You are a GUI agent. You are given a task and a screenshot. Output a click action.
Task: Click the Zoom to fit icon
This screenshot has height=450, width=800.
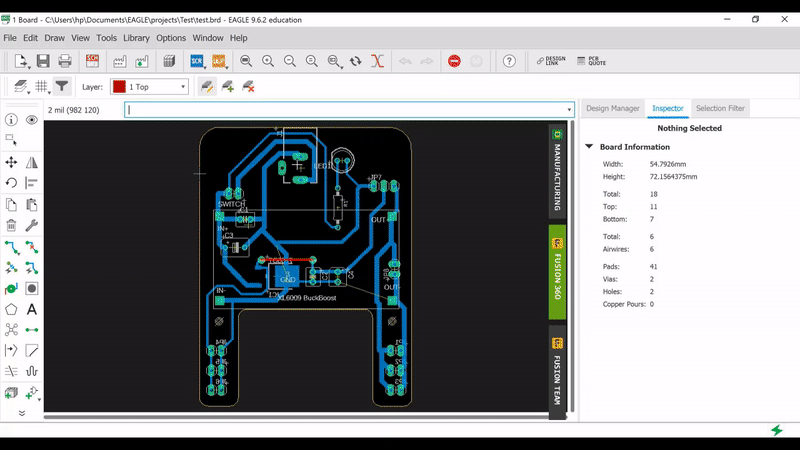[x=246, y=61]
